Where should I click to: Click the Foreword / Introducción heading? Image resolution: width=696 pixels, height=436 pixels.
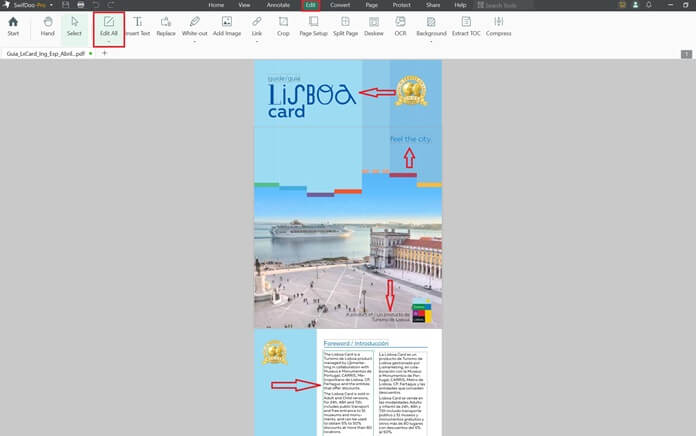(x=356, y=343)
